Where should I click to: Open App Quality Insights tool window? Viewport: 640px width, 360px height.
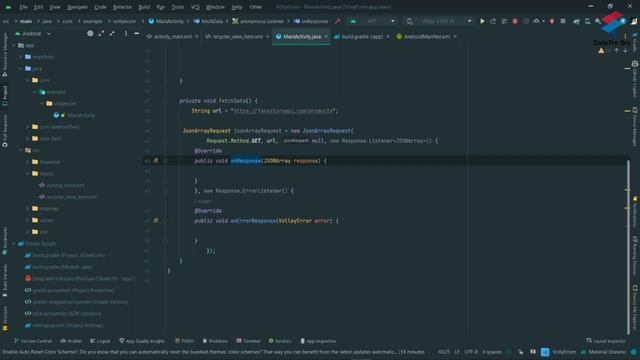[x=142, y=341]
